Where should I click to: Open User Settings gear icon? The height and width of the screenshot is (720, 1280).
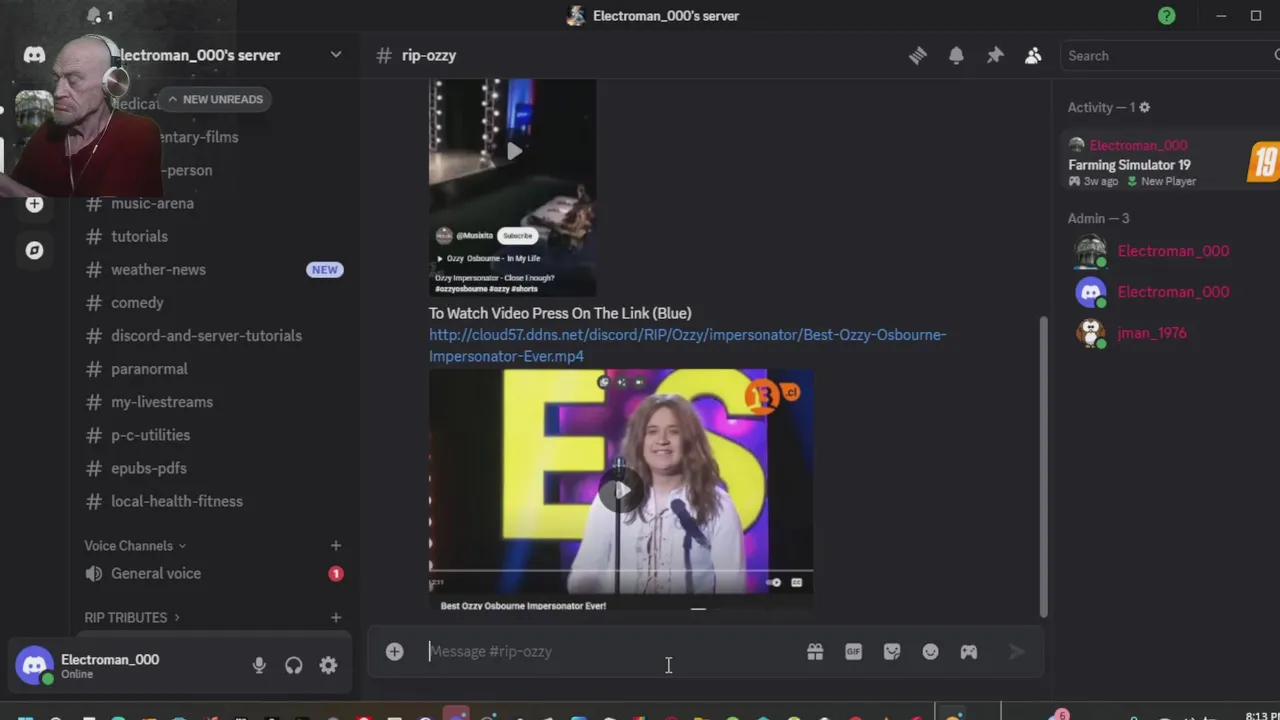(x=328, y=665)
